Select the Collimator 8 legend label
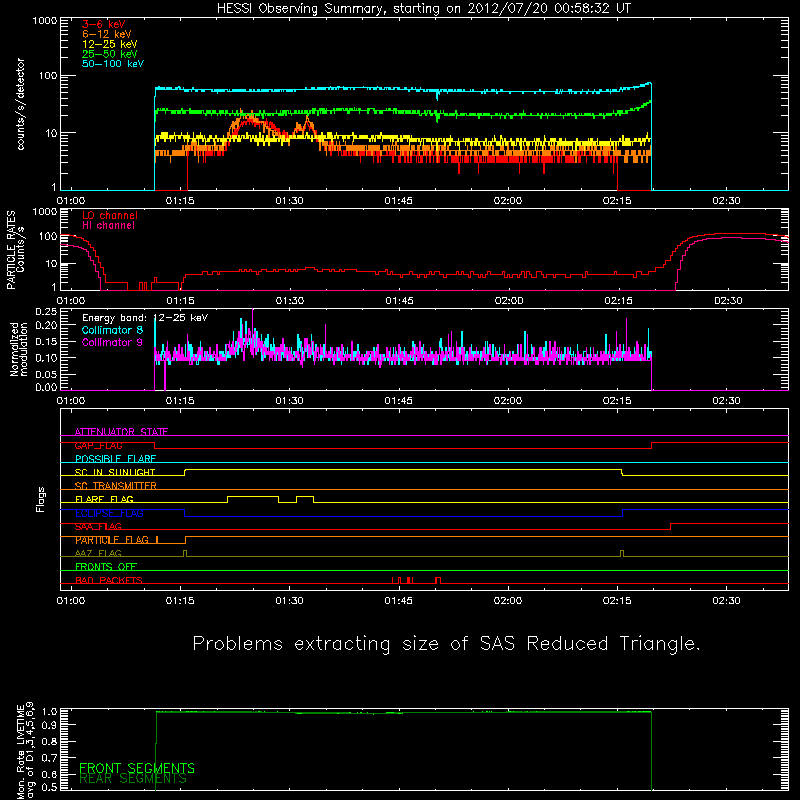Viewport: 800px width, 800px height. 112,330
